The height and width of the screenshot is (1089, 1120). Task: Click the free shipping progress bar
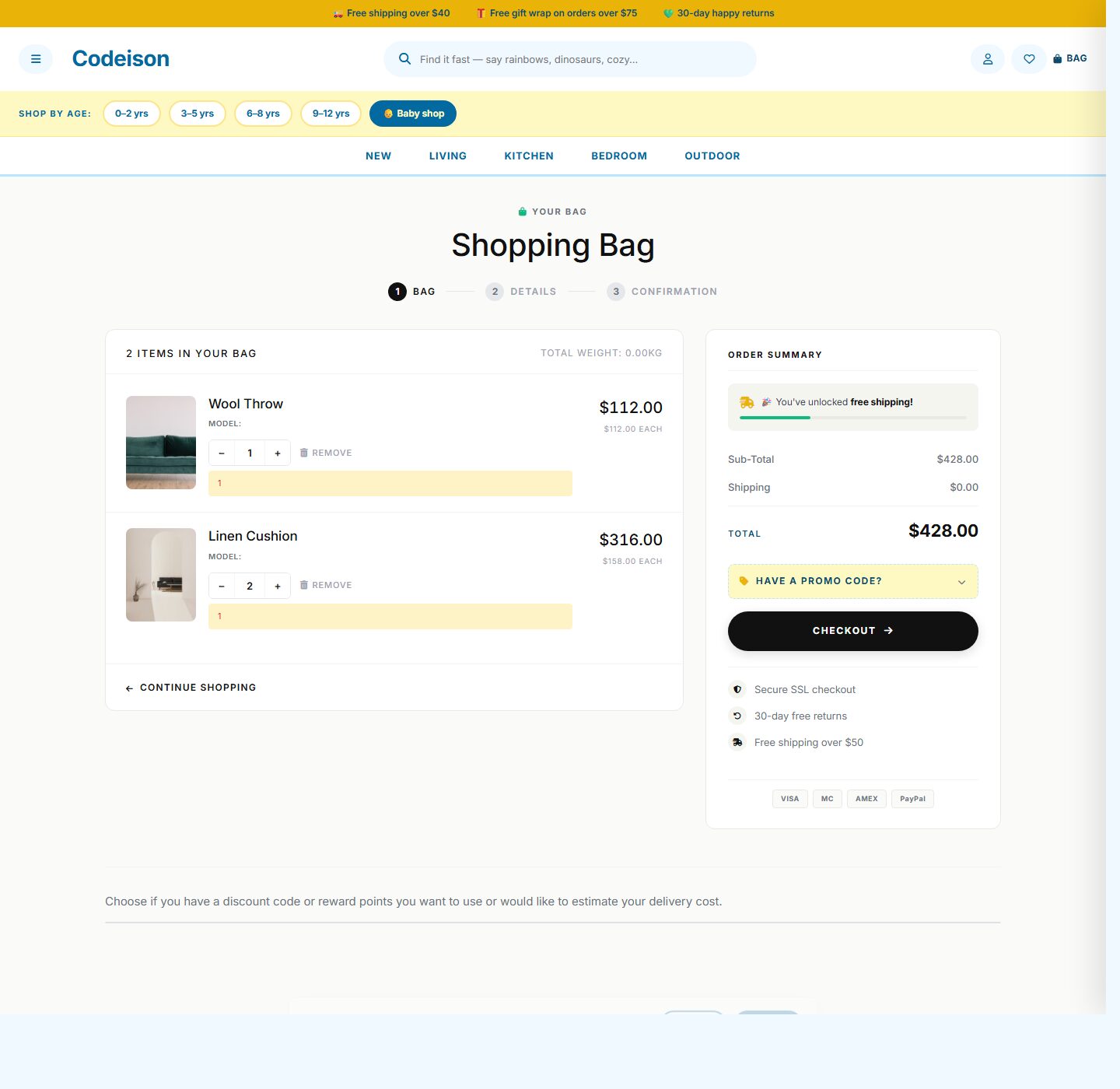click(853, 418)
